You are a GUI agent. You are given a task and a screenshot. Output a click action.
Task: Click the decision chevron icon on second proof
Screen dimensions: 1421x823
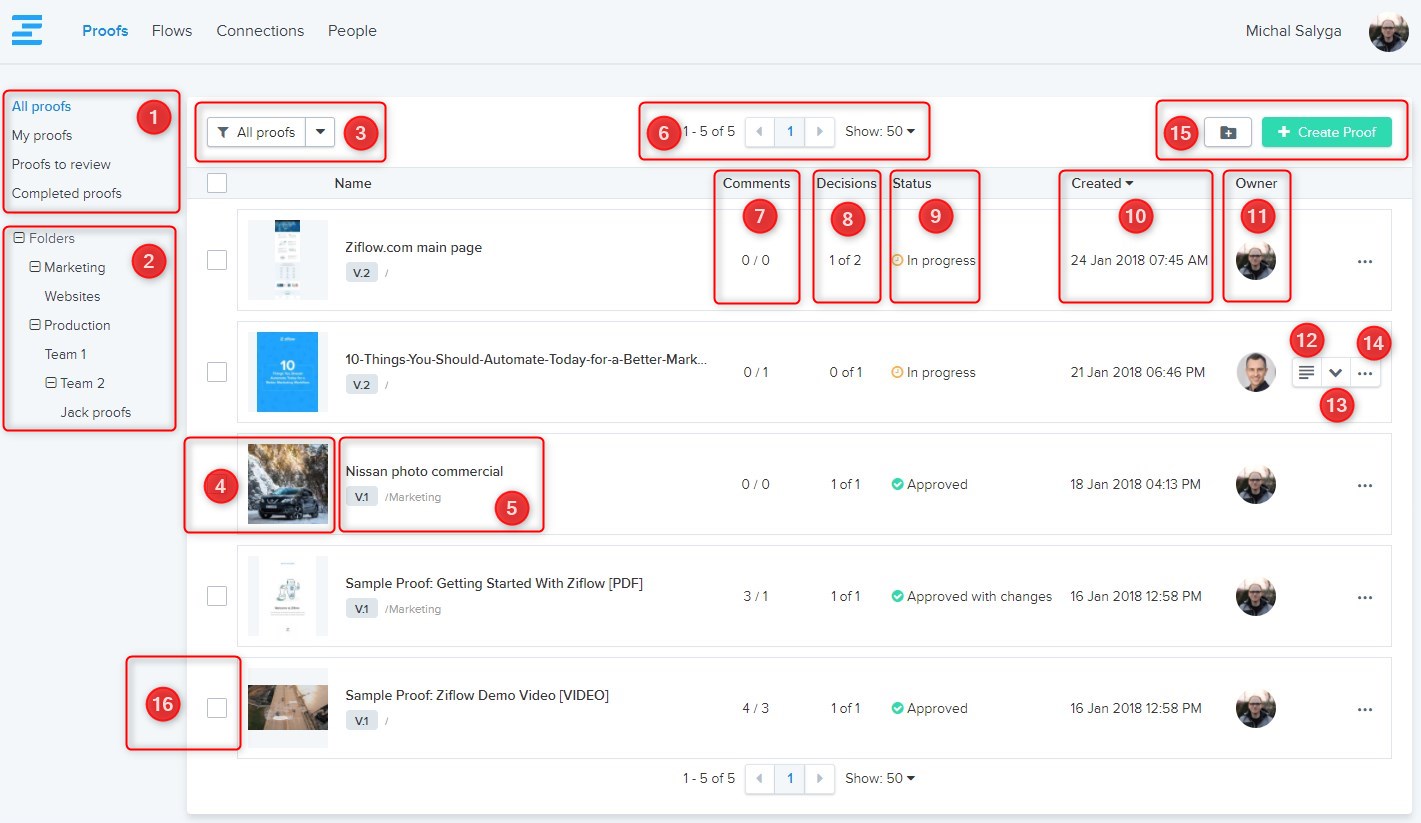tap(1335, 373)
